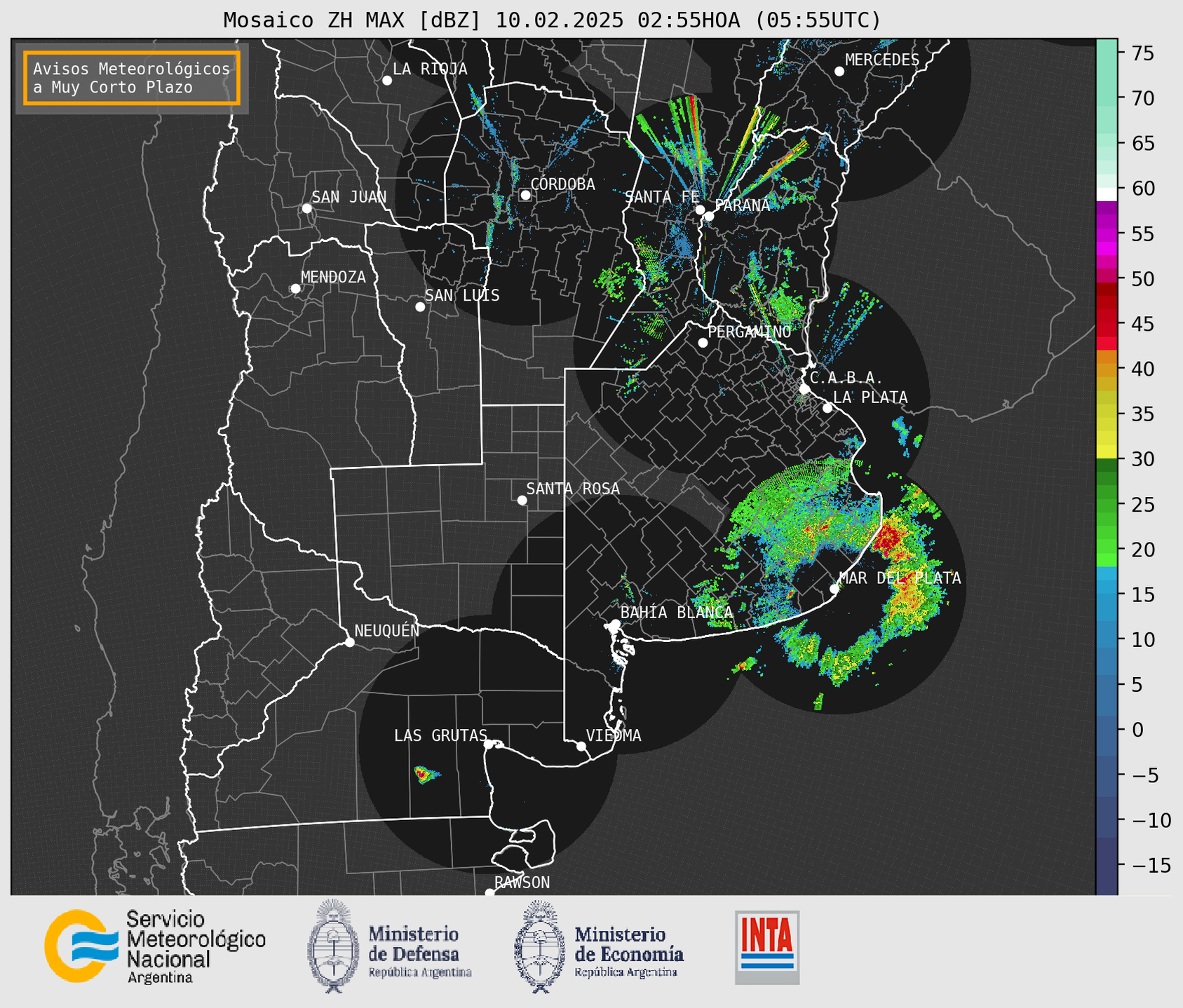Select the LAS GRUTAS city marker
Viewport: 1183px width, 1008px height.
[x=489, y=744]
